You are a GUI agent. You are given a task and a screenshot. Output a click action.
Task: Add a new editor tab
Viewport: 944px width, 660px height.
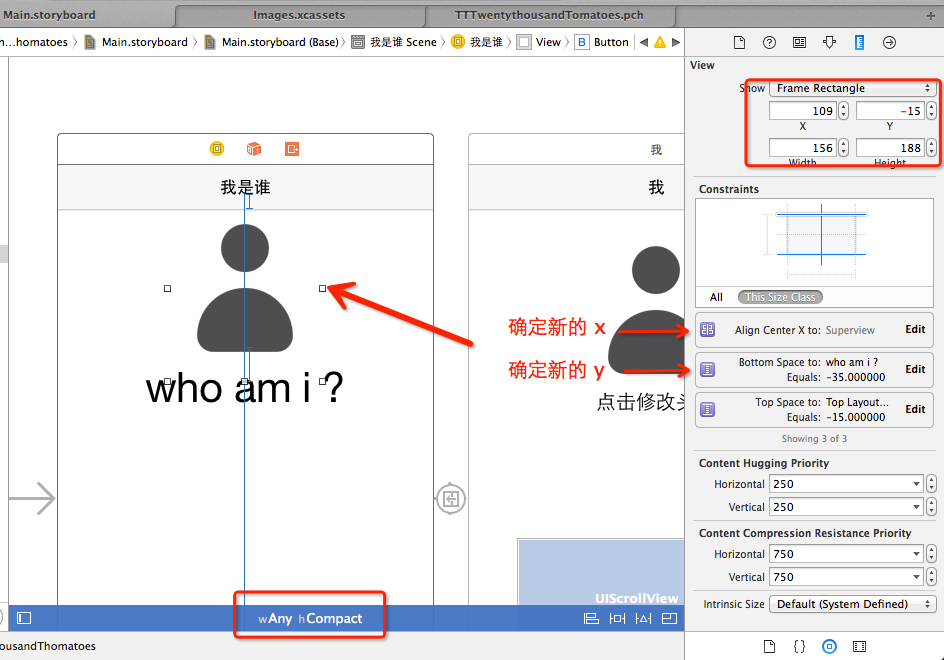(931, 16)
